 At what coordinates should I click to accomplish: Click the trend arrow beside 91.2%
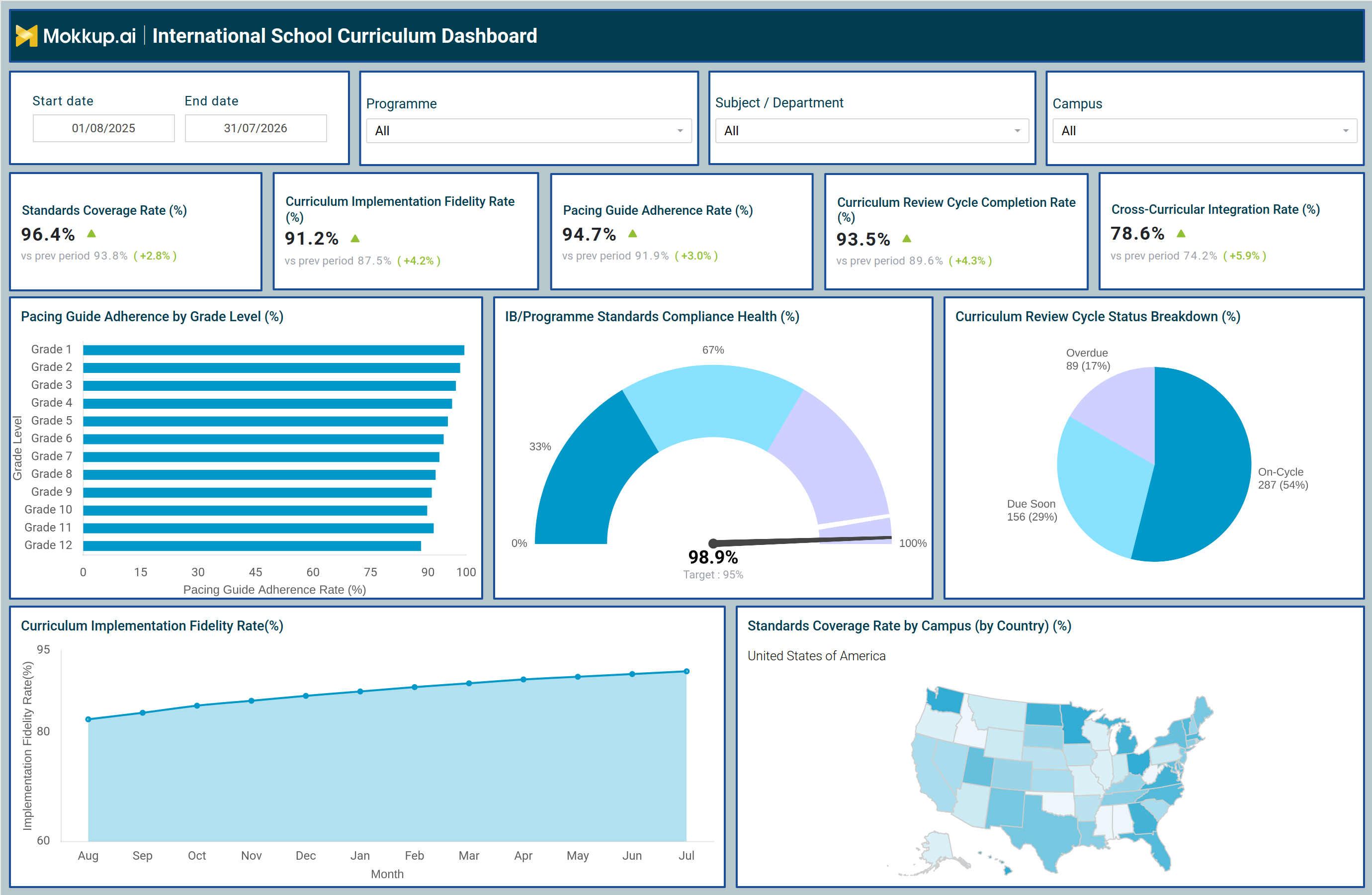355,238
